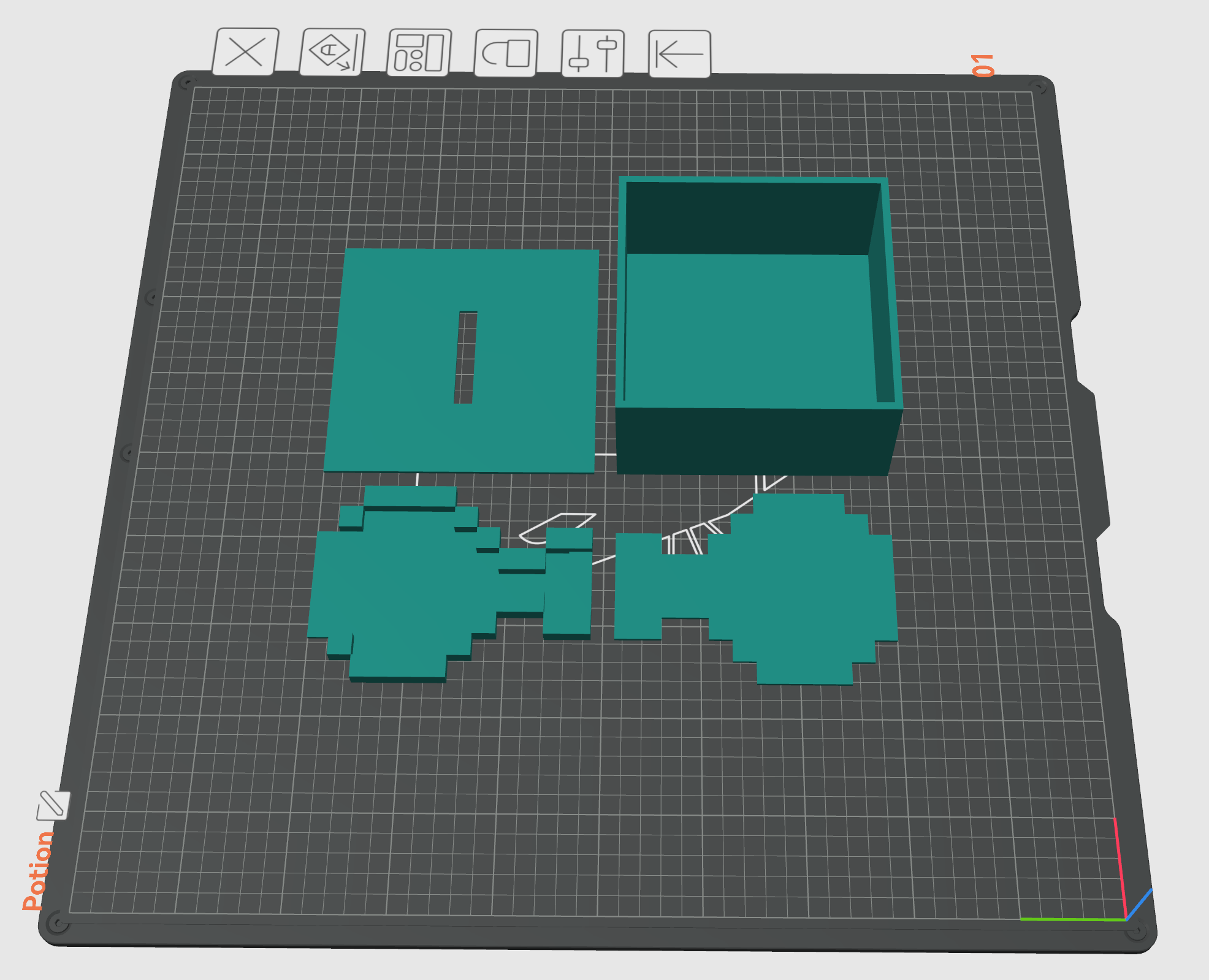The height and width of the screenshot is (980, 1209).
Task: Select the open box model
Action: coord(758,326)
